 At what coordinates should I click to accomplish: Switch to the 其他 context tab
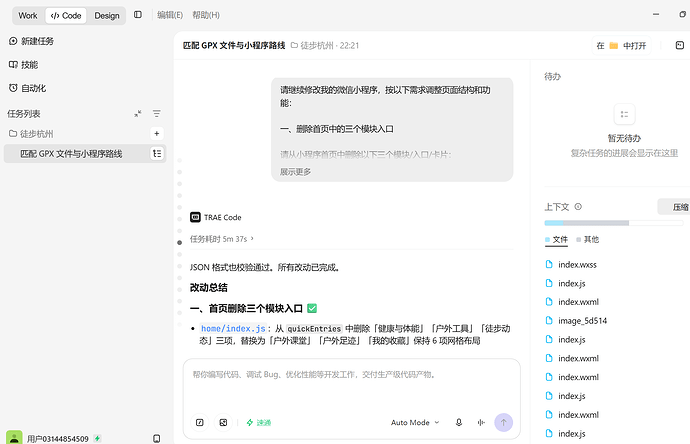coord(587,239)
